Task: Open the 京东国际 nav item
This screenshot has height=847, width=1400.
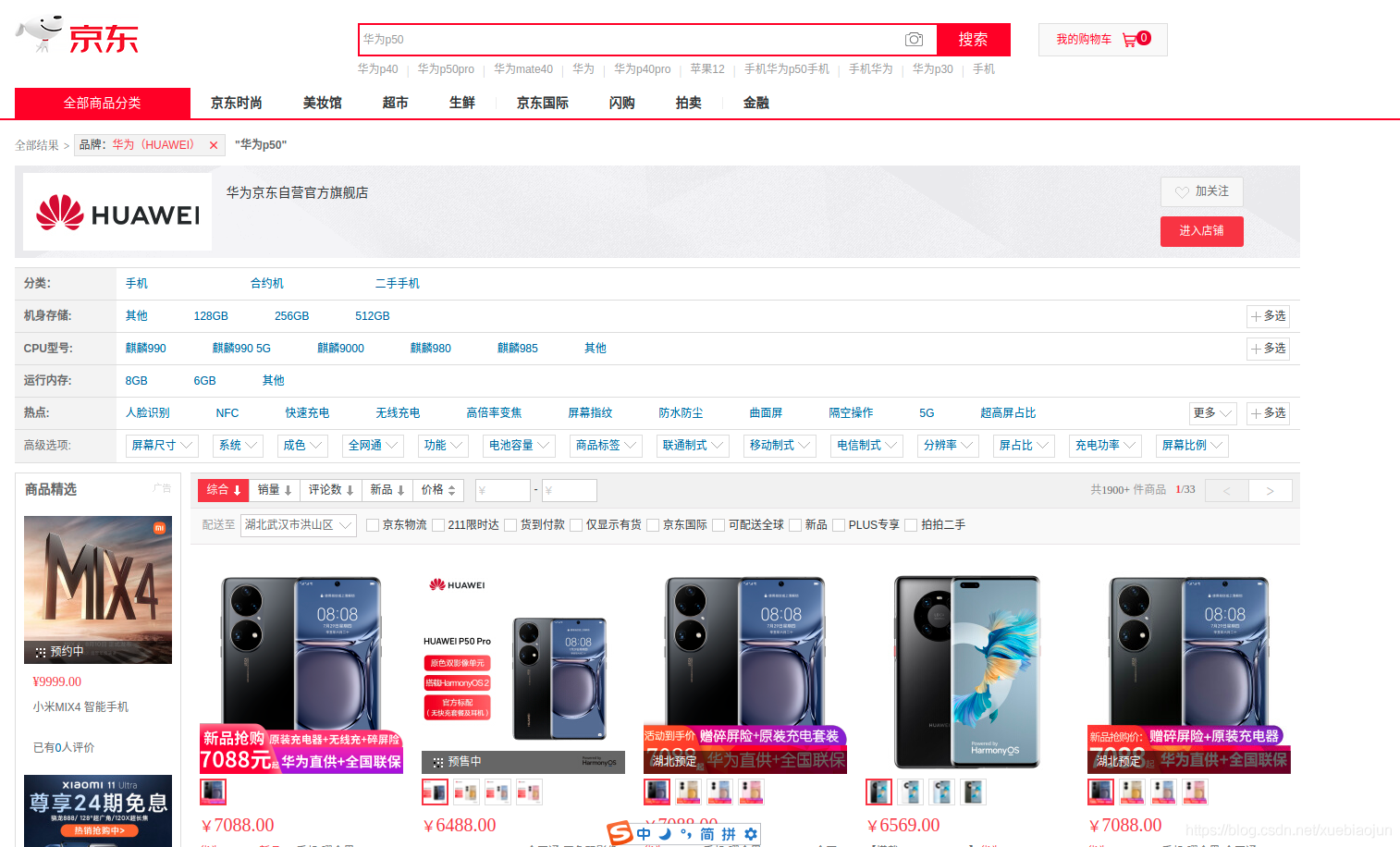Action: point(543,103)
